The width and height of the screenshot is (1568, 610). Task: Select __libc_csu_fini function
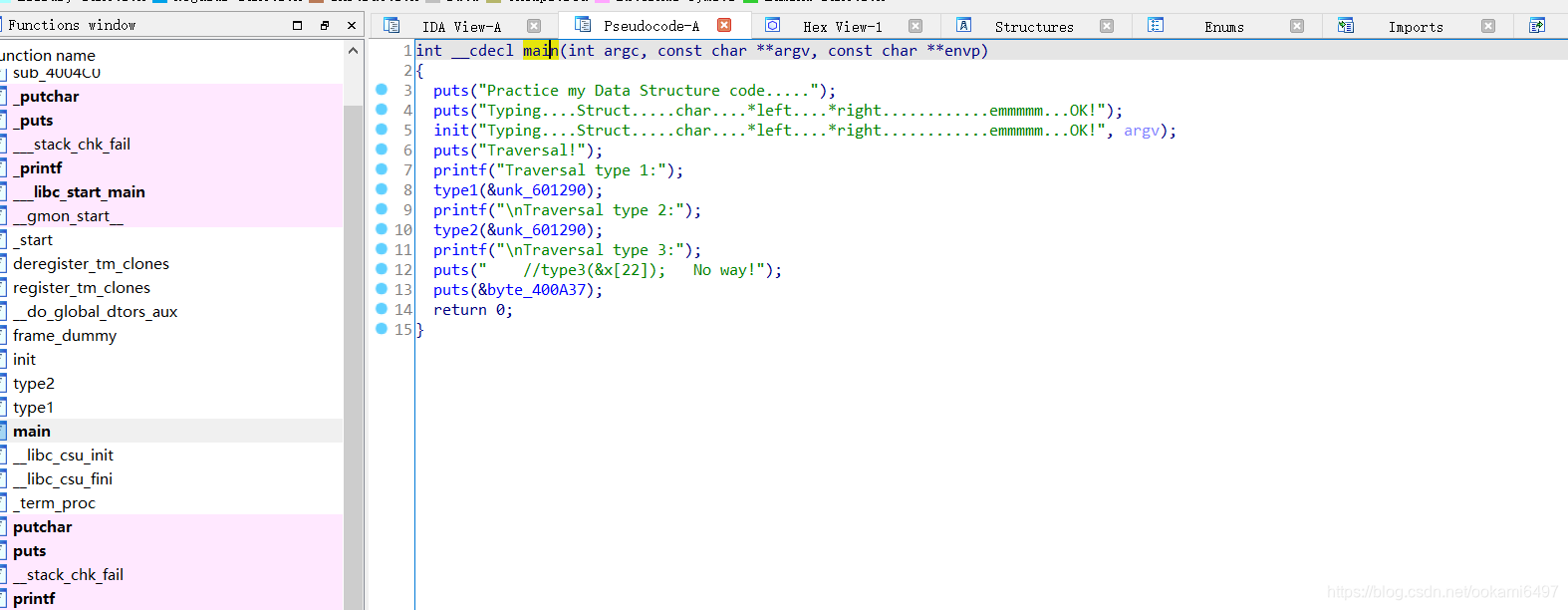point(171,478)
